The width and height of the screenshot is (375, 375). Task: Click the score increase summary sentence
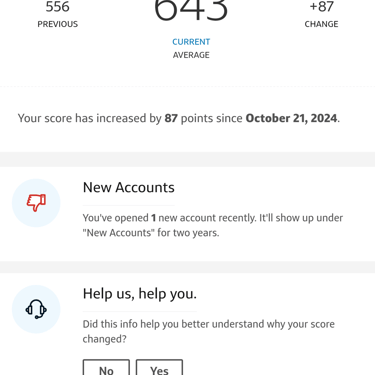point(179,118)
